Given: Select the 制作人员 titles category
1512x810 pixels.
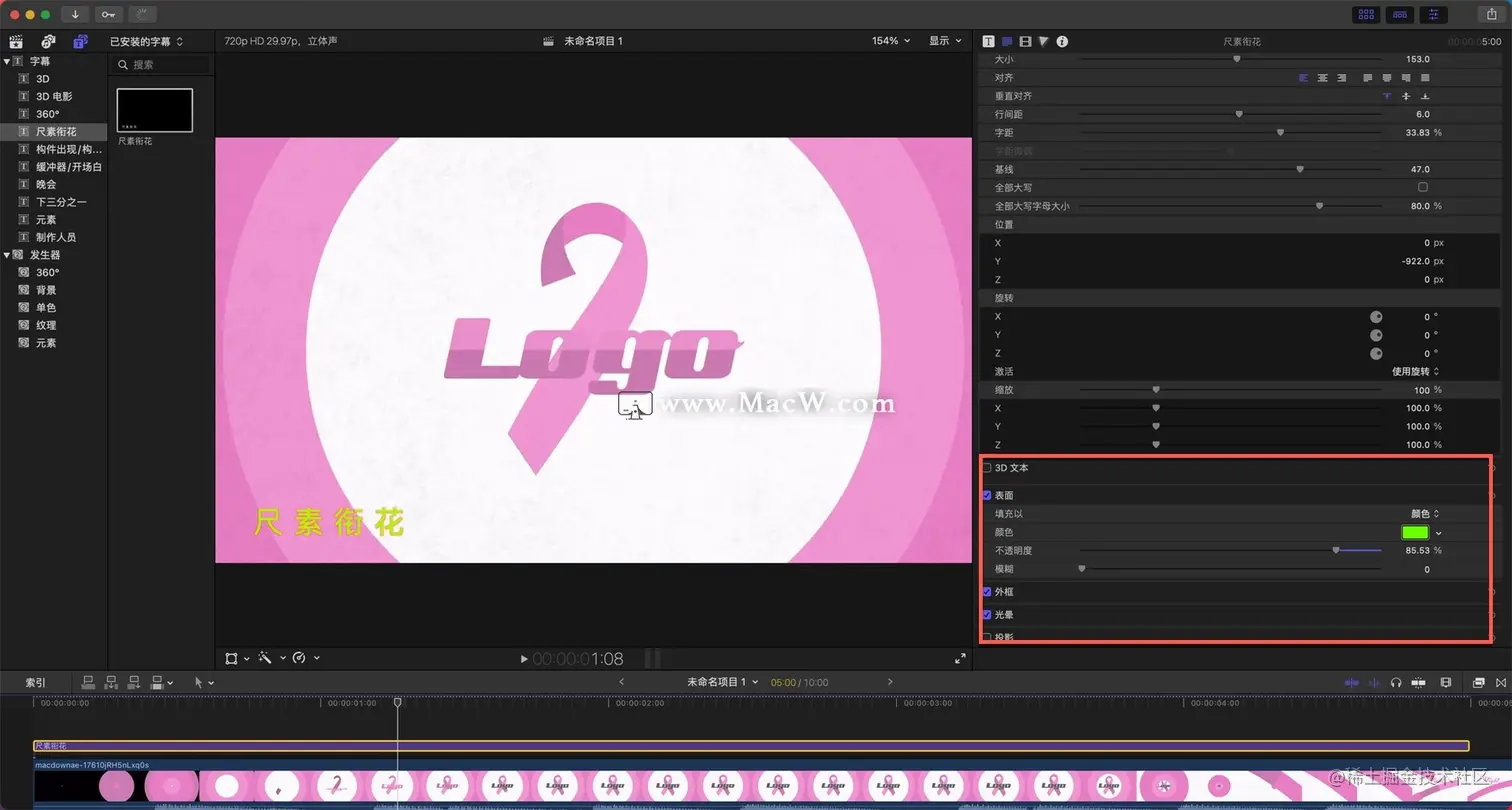Looking at the screenshot, I should (x=56, y=237).
